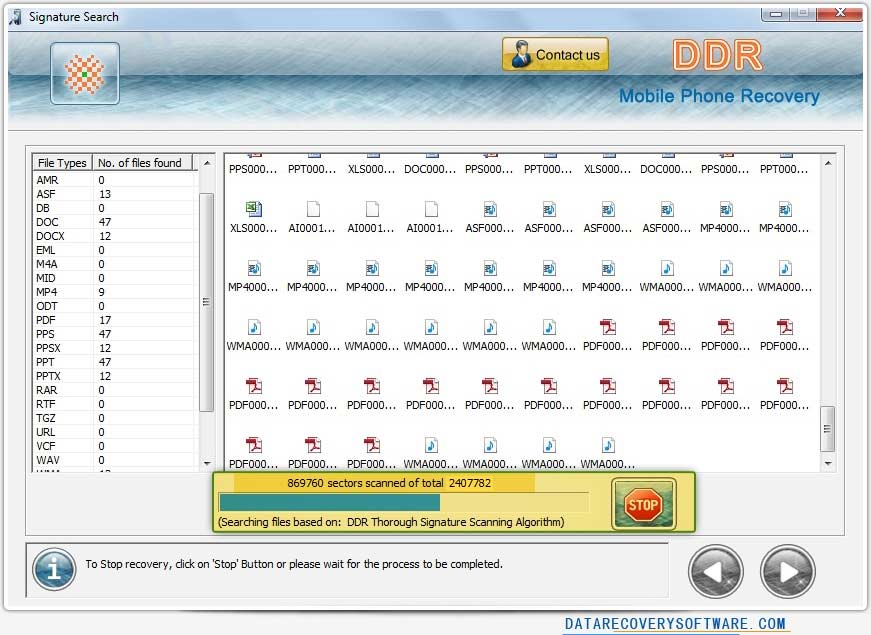871x635 pixels.
Task: Select the PDF file right after WMA files in fourth row
Action: pos(608,336)
